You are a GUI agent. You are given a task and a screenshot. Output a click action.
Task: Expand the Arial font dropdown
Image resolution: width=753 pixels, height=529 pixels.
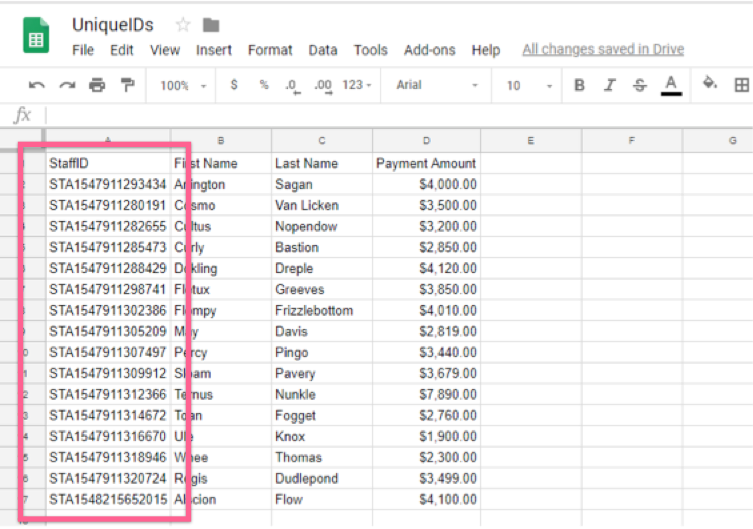(x=437, y=86)
